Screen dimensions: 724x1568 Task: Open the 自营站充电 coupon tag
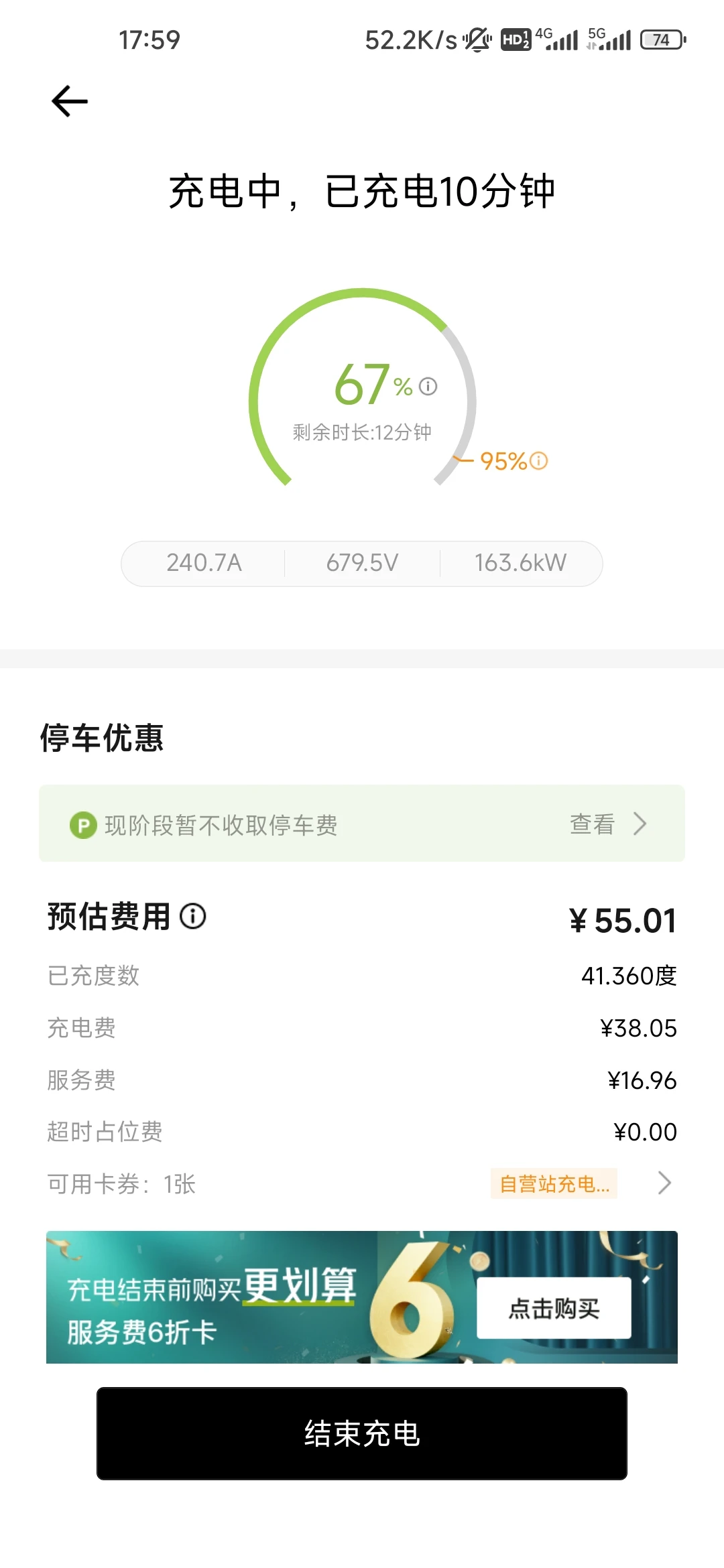tap(554, 1183)
